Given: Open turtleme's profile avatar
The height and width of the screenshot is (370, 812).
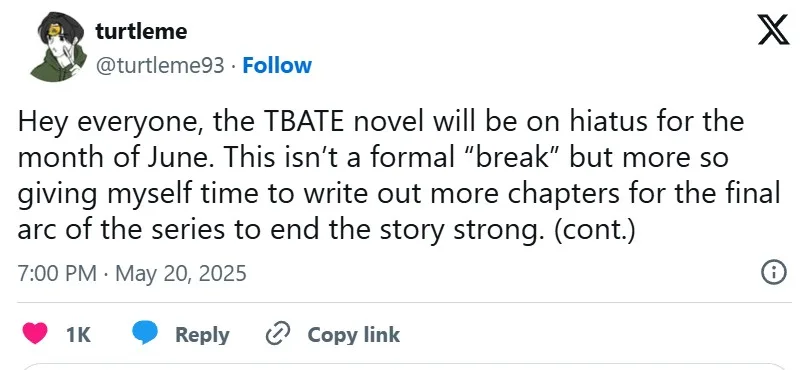Looking at the screenshot, I should pyautogui.click(x=59, y=47).
